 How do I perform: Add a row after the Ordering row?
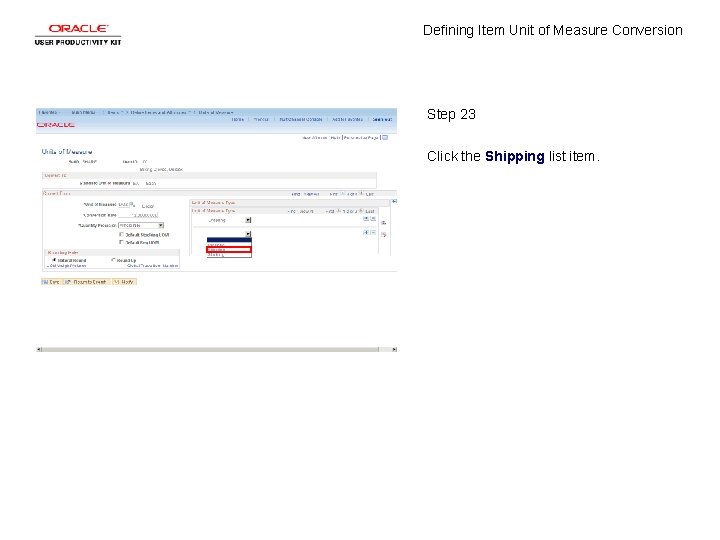[x=366, y=219]
